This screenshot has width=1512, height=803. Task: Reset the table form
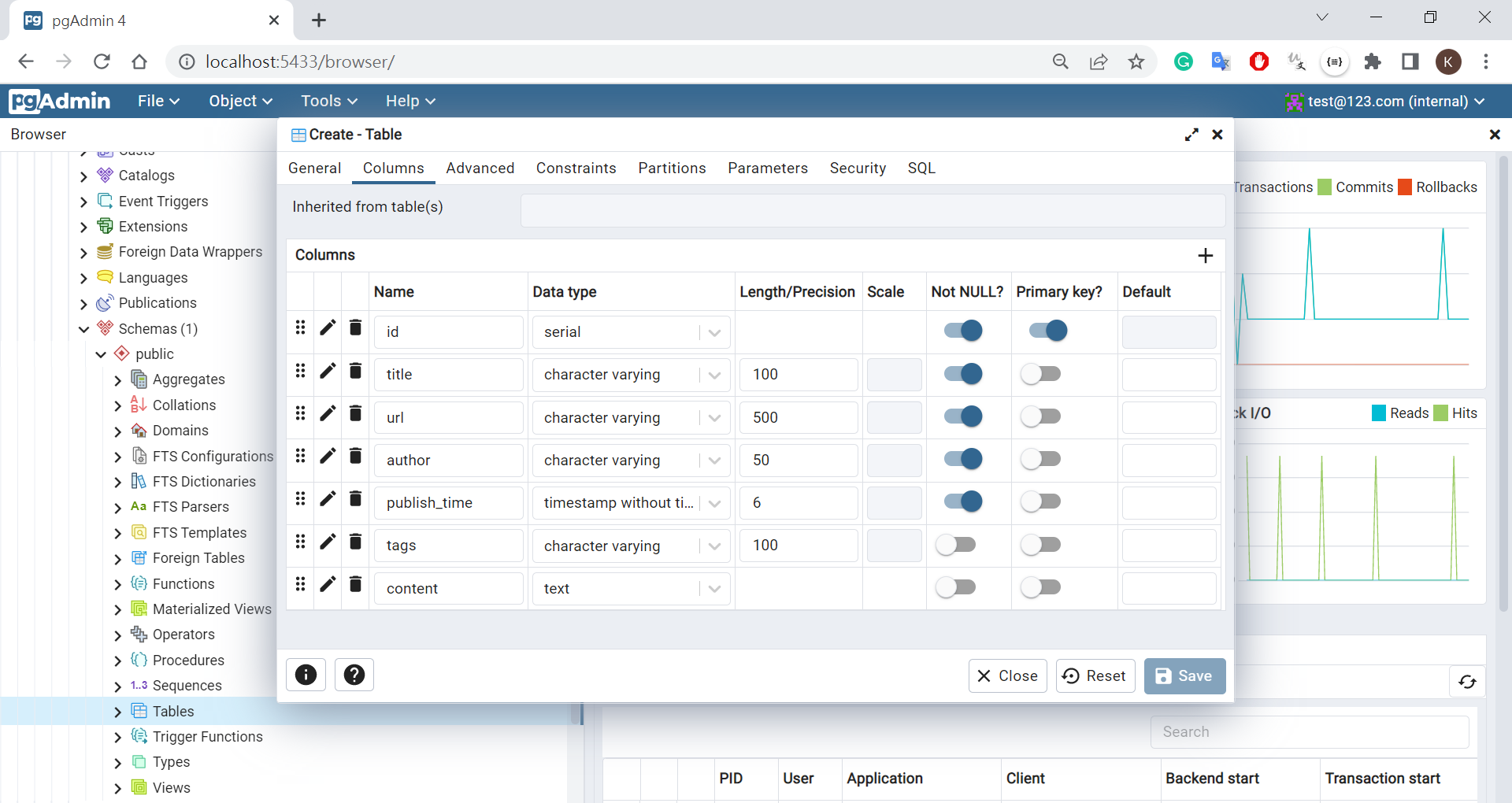coord(1095,676)
